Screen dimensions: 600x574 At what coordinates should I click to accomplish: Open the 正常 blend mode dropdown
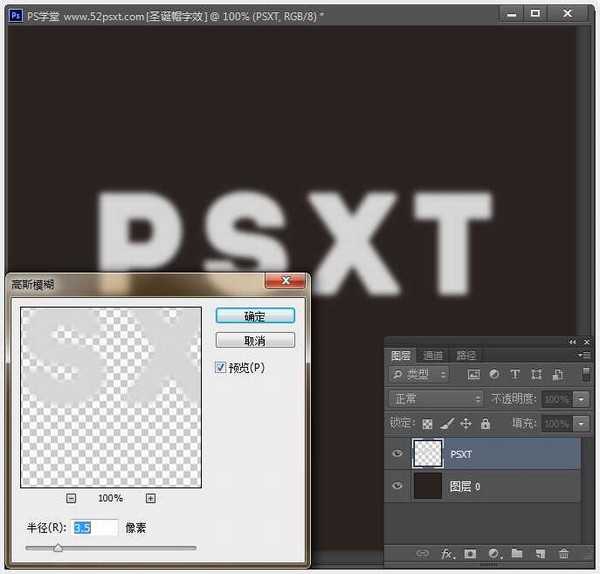pyautogui.click(x=434, y=399)
